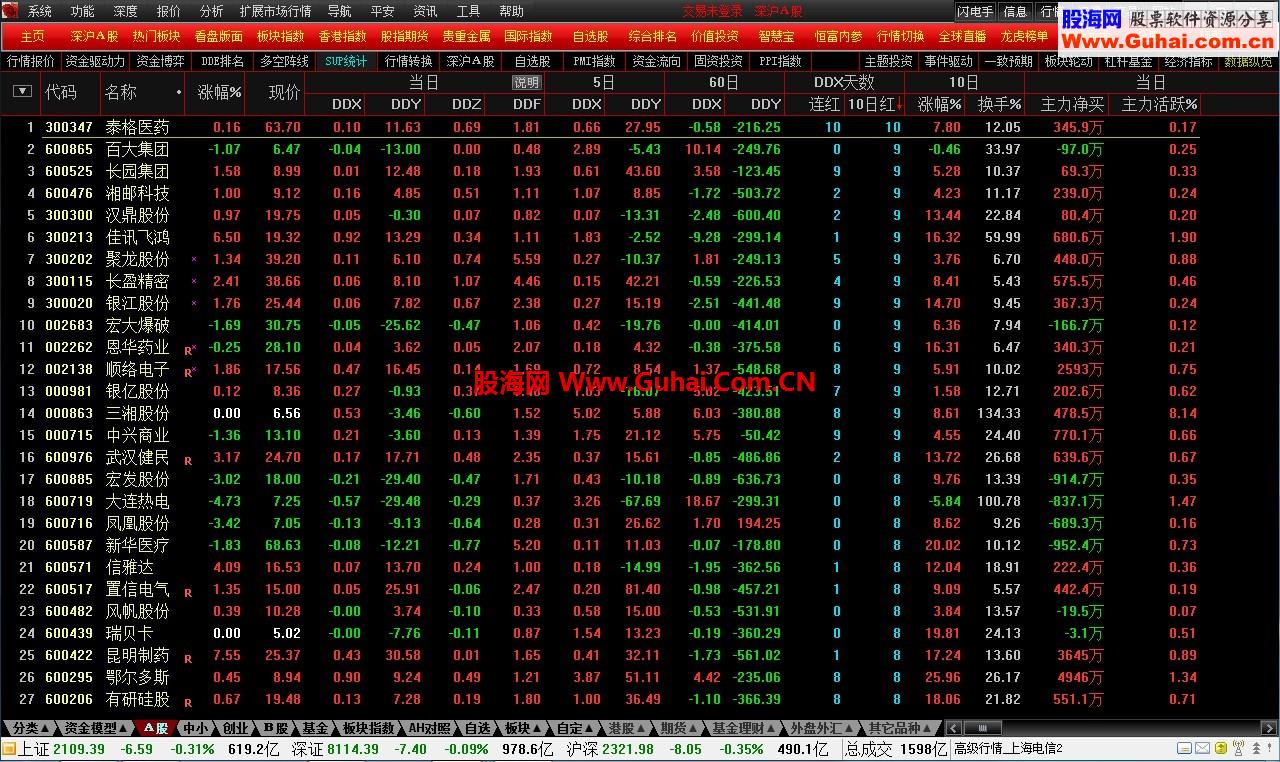This screenshot has width=1280, height=762.
Task: Select the 中小 bottom tab
Action: 196,728
